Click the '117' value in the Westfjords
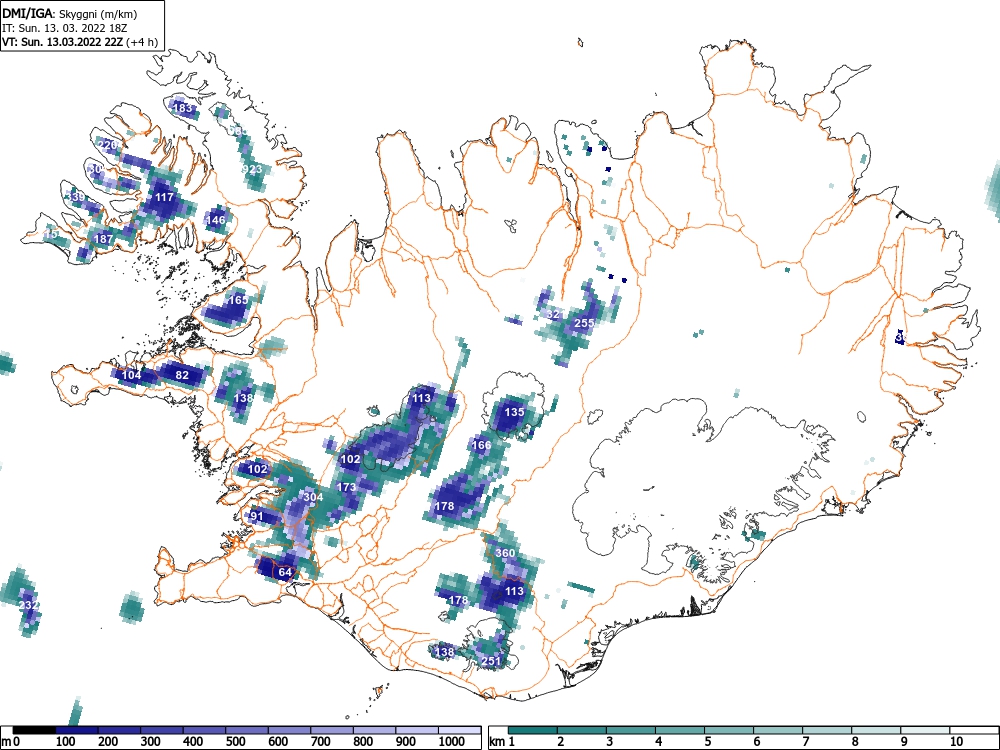Viewport: 1000px width, 750px height. [x=165, y=197]
